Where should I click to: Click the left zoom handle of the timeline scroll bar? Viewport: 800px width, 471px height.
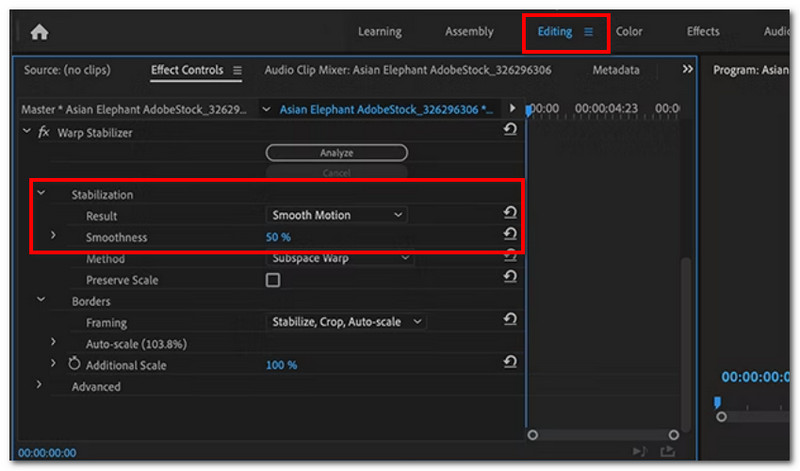click(x=533, y=435)
